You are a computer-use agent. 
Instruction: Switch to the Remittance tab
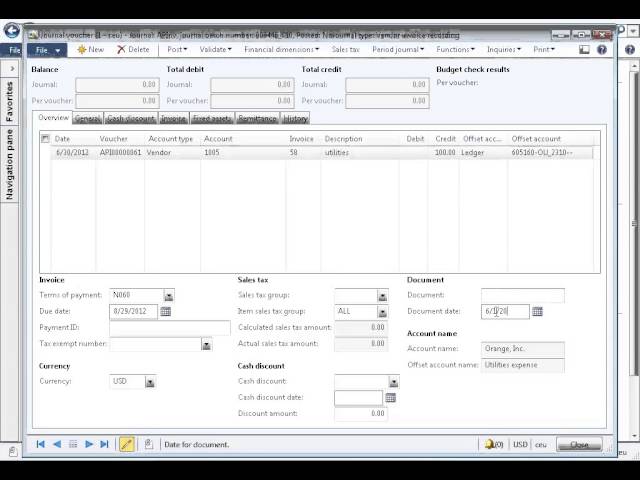(x=257, y=118)
